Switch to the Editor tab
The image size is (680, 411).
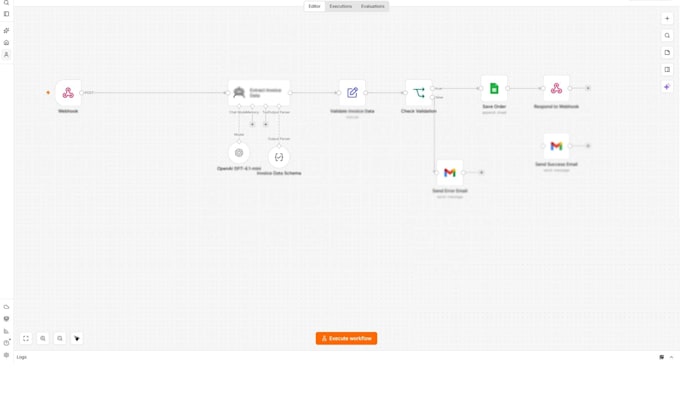(x=314, y=7)
